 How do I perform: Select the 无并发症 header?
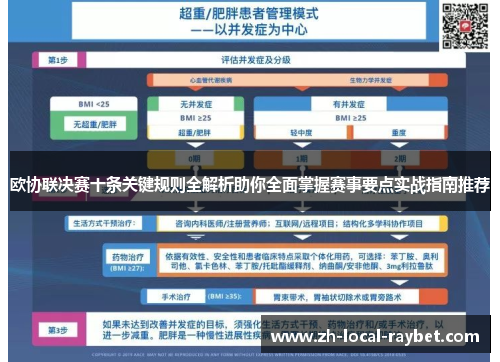196,104
